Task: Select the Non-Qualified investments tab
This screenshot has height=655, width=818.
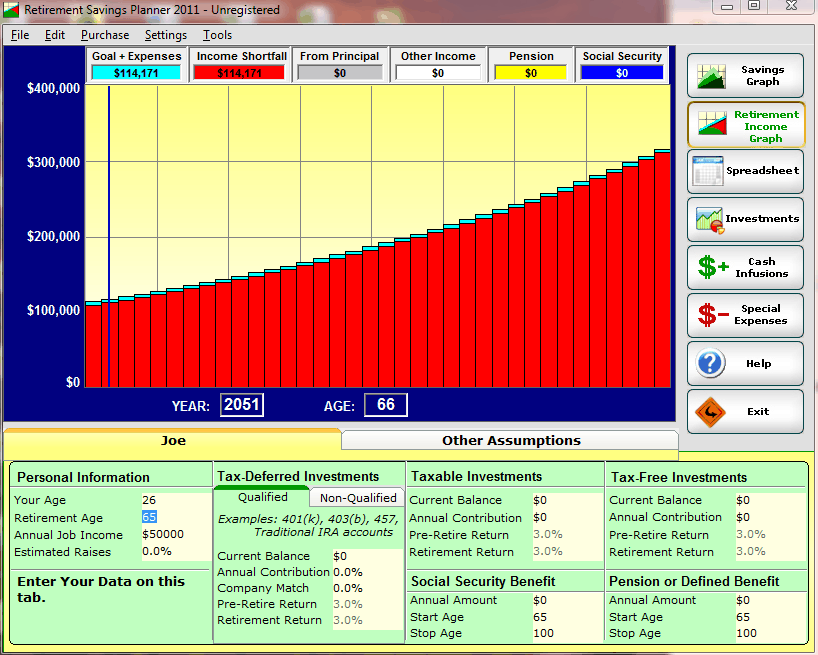Action: tap(357, 498)
